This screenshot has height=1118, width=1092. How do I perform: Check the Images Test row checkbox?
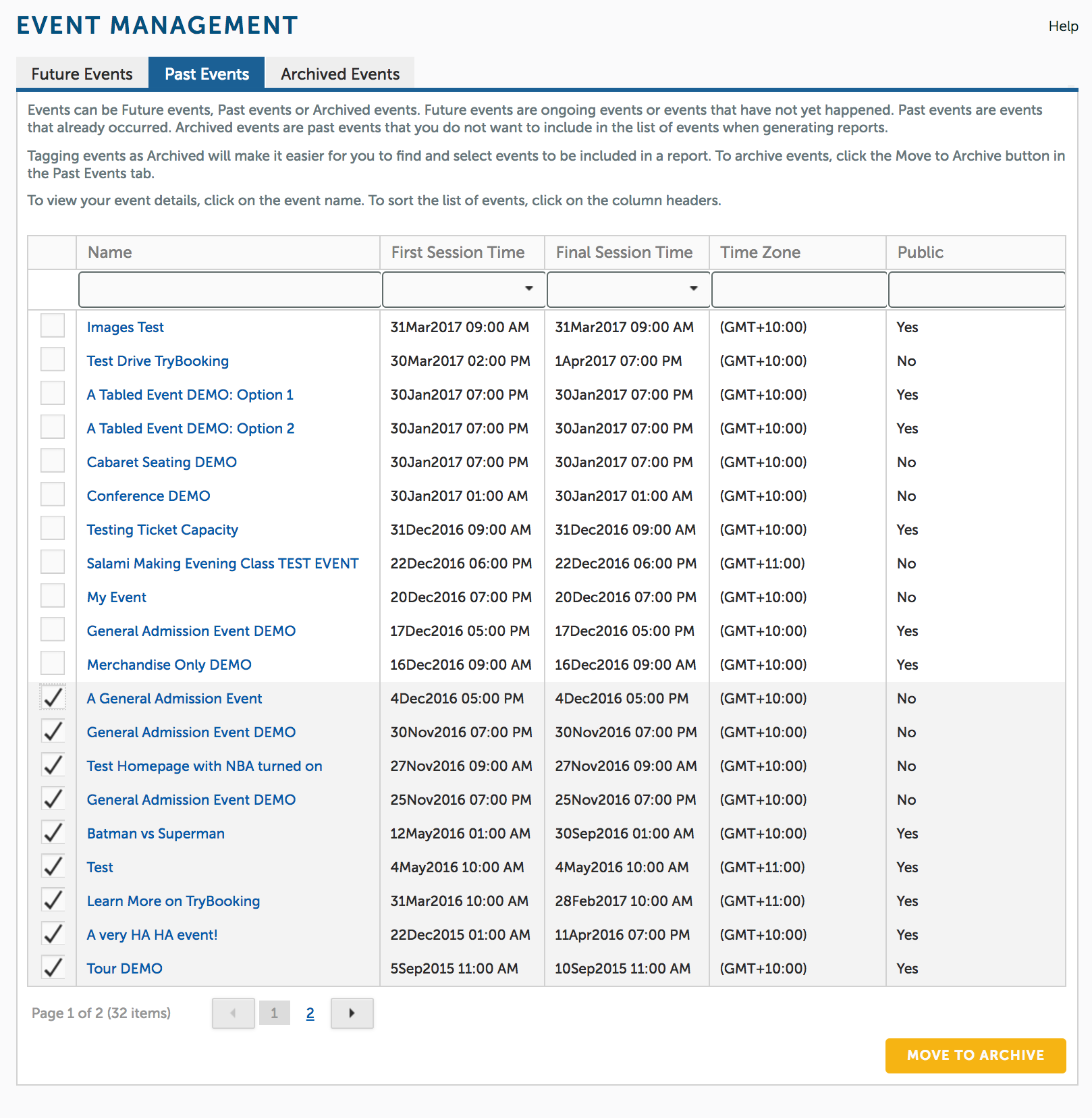(x=53, y=325)
